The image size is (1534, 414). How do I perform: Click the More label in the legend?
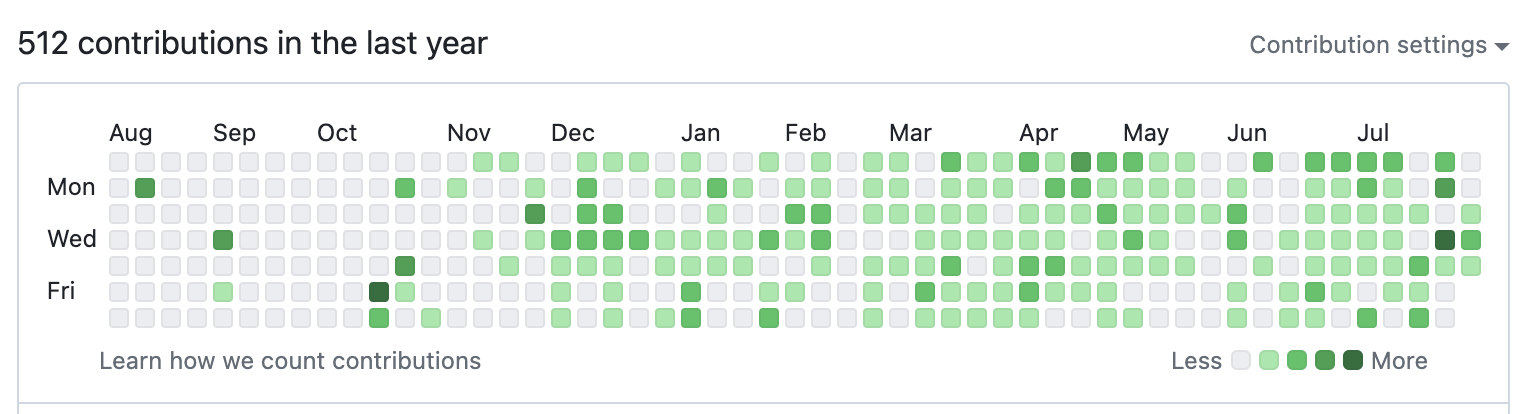[x=1399, y=361]
